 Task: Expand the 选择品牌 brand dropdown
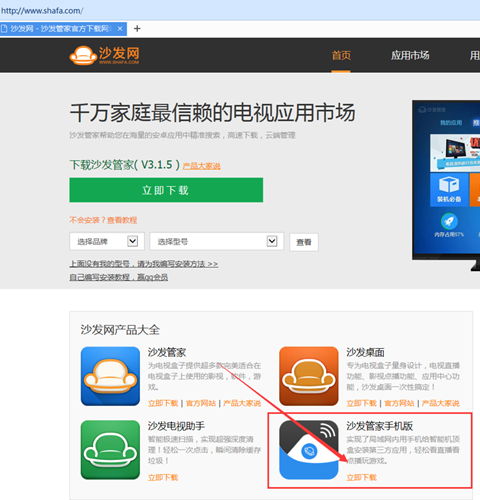point(107,241)
